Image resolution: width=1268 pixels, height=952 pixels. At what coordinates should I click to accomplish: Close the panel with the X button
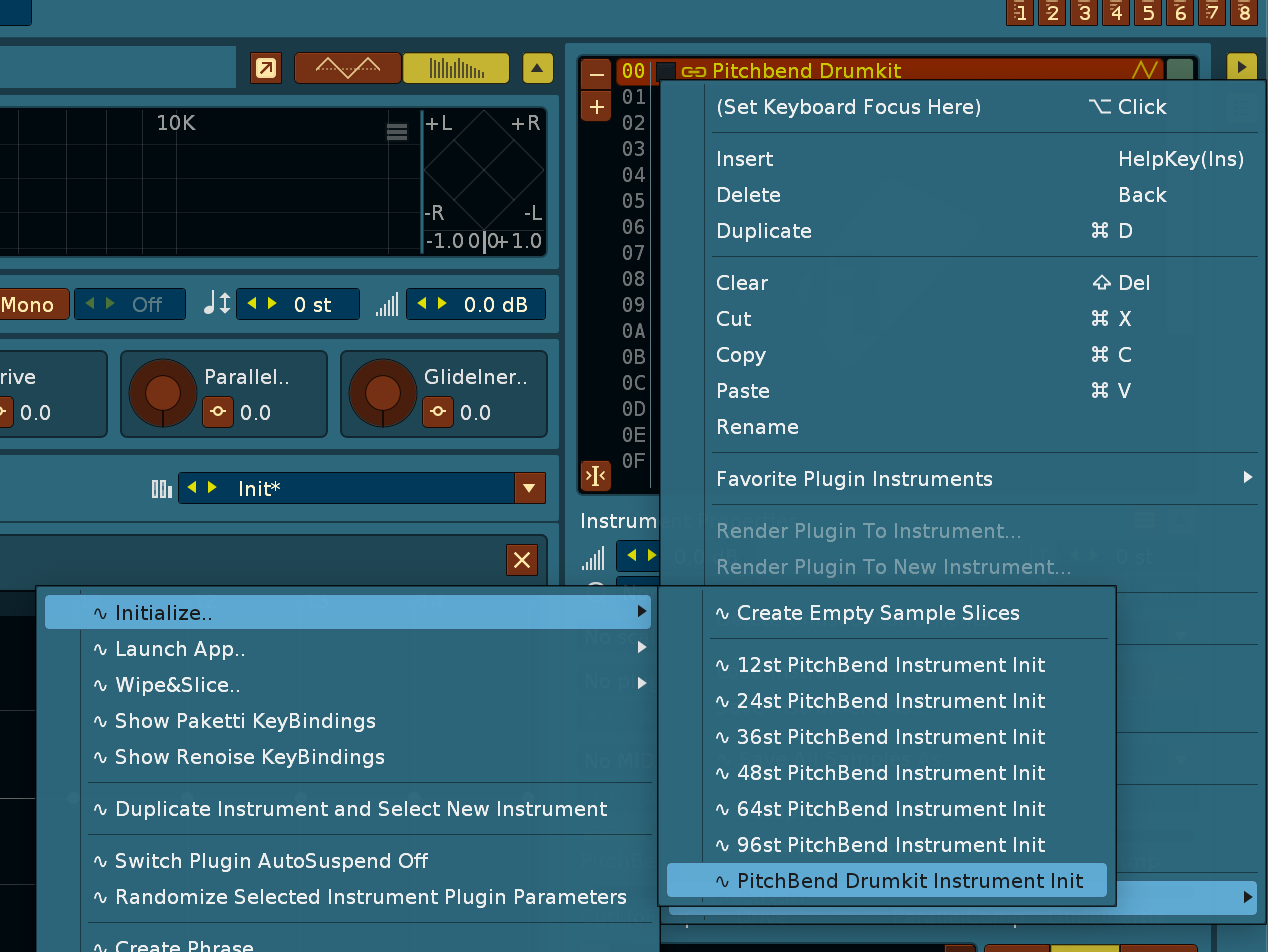tap(521, 560)
